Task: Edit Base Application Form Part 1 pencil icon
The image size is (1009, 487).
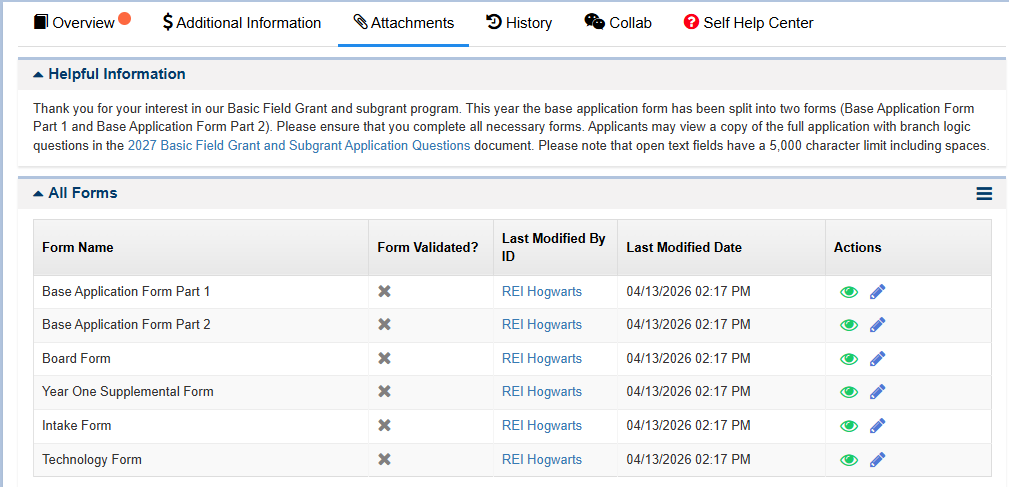Action: 877,292
